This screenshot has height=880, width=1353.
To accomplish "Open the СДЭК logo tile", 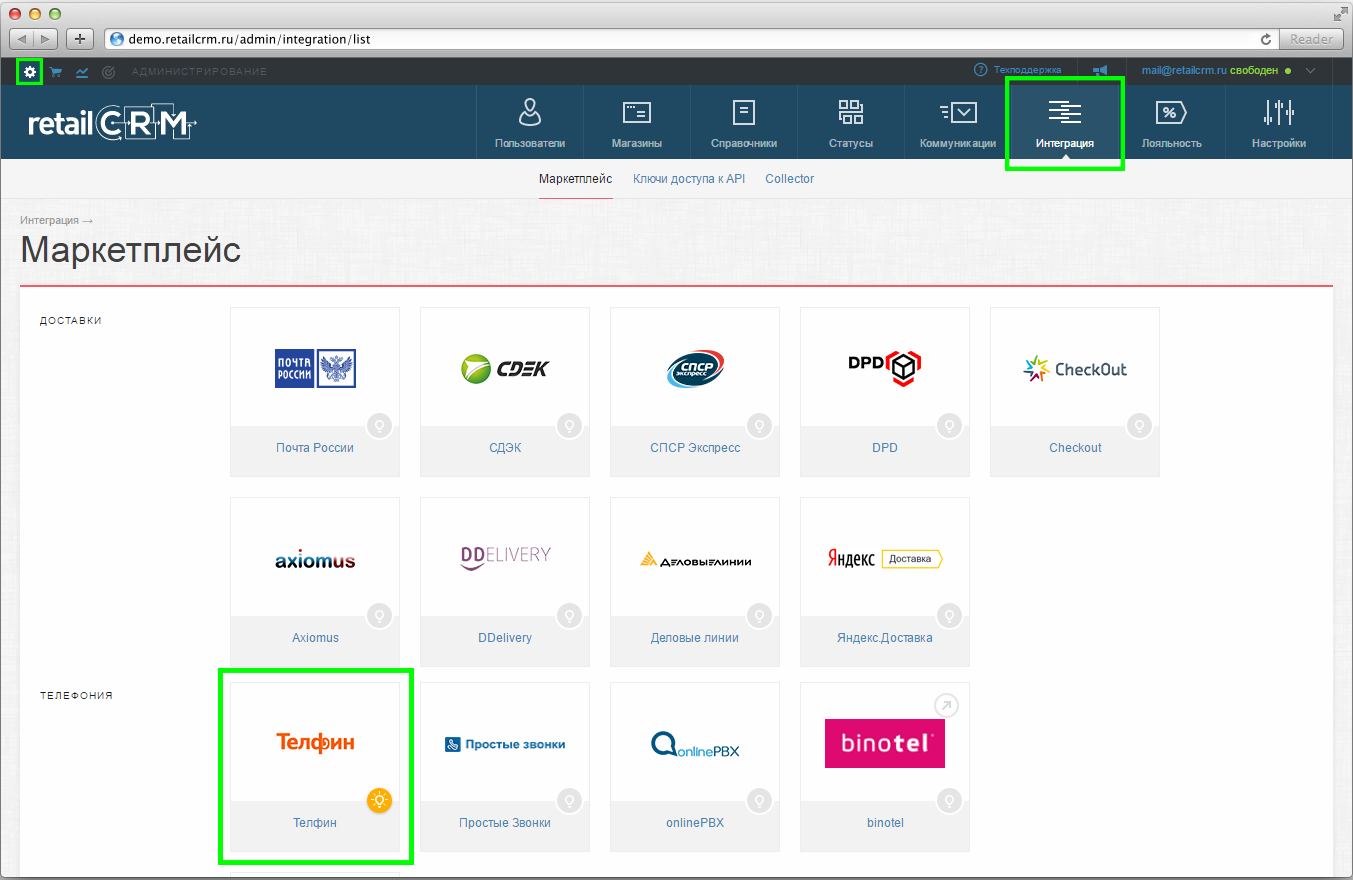I will [505, 368].
